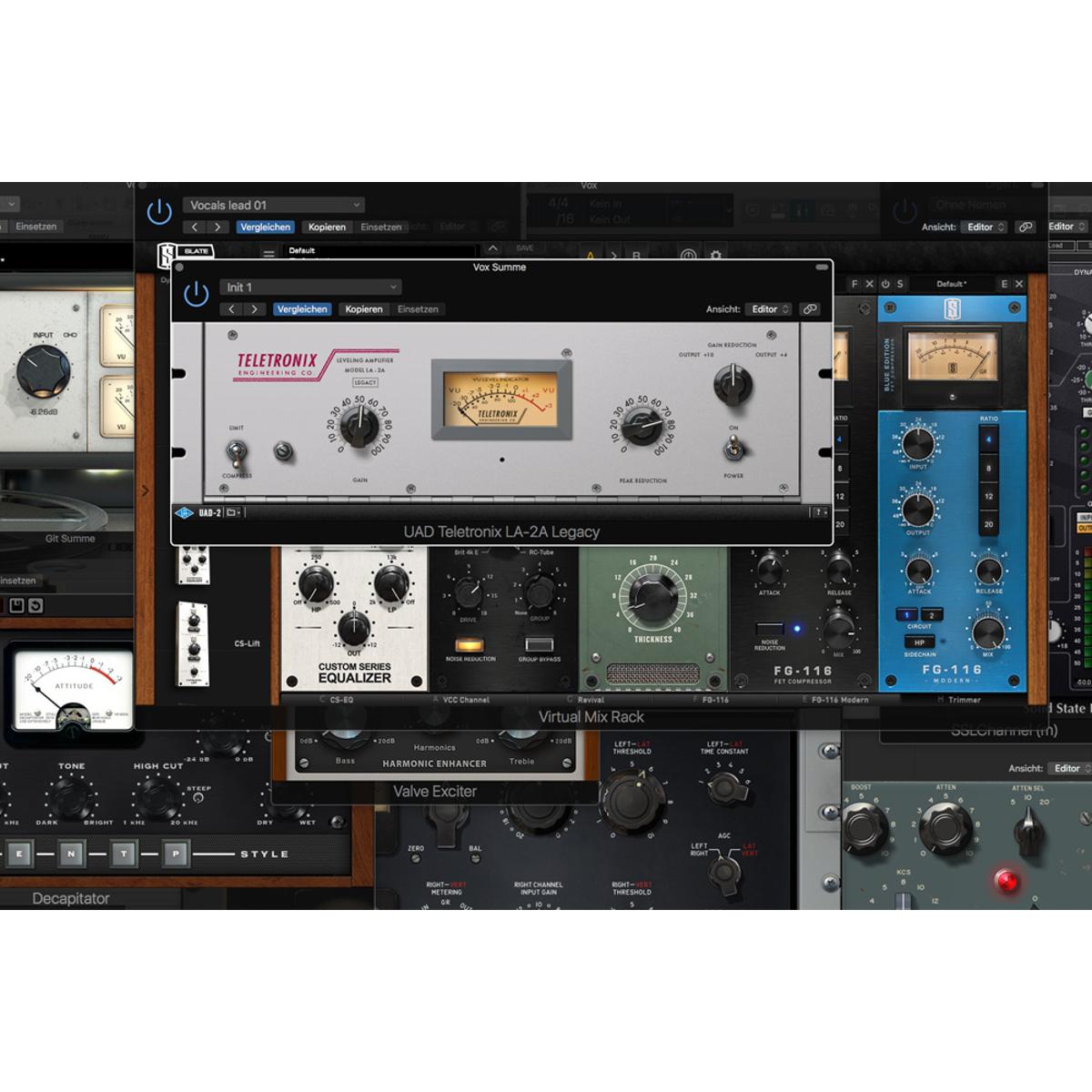Image resolution: width=1092 pixels, height=1092 pixels.
Task: Open Ansicht Editor dropdown in Ohne Namen window
Action: (985, 227)
